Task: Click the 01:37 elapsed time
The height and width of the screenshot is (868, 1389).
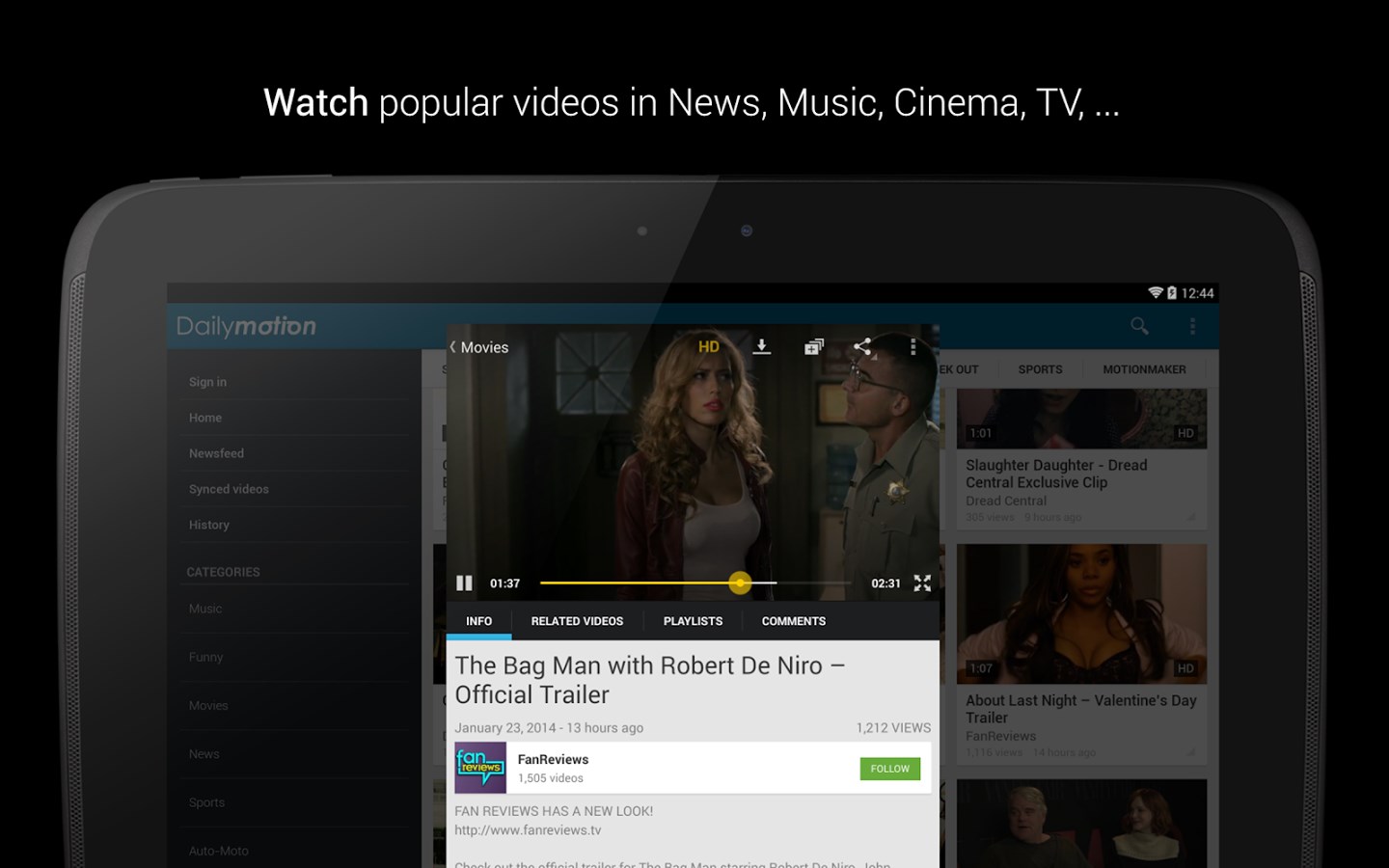Action: (x=504, y=583)
